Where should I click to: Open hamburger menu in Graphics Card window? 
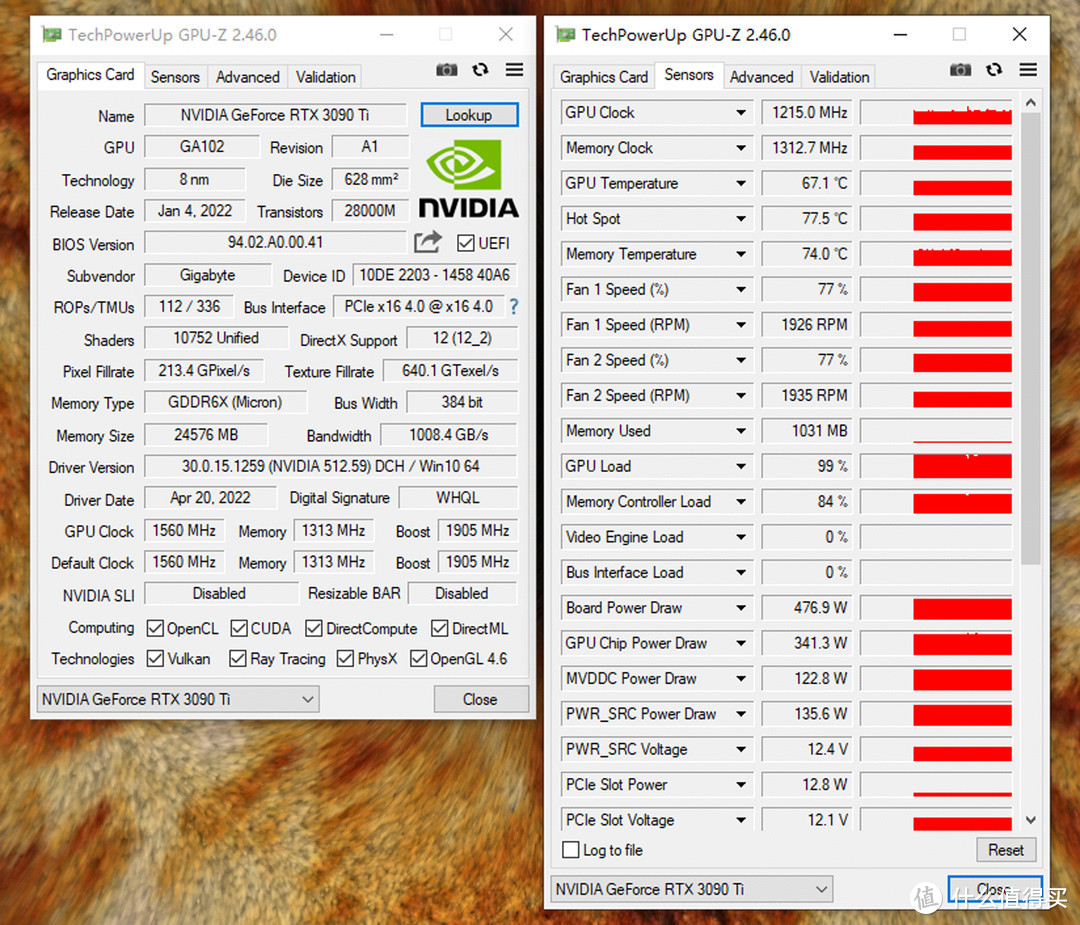[x=515, y=70]
